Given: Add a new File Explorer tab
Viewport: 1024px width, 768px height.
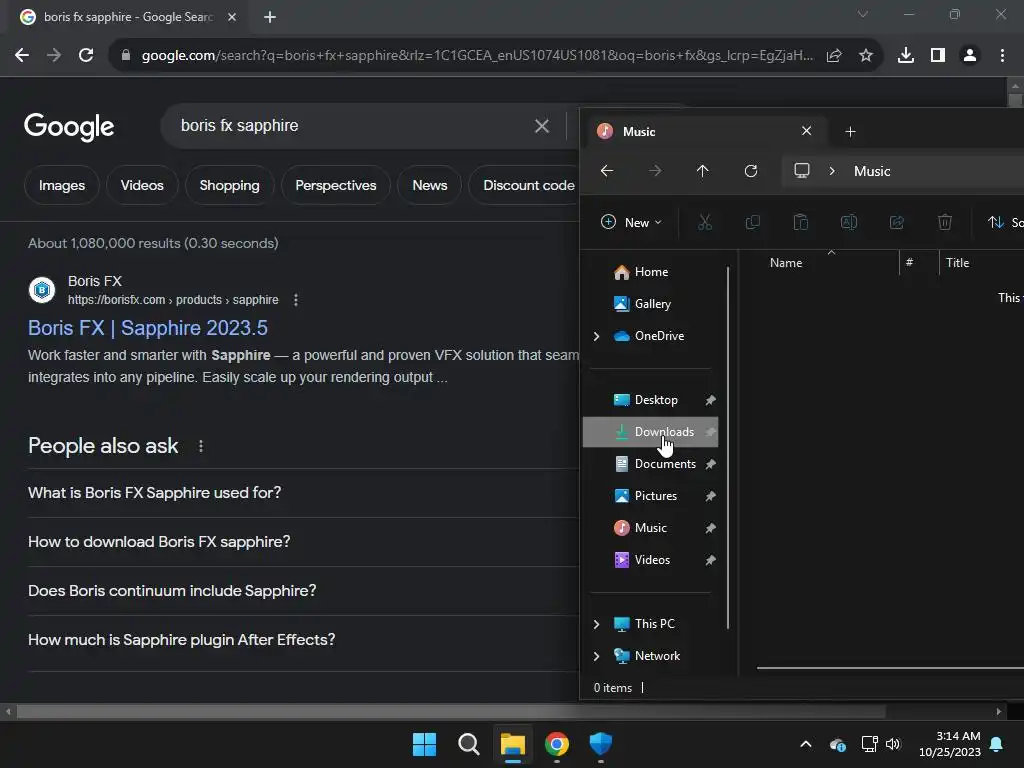Looking at the screenshot, I should point(850,132).
